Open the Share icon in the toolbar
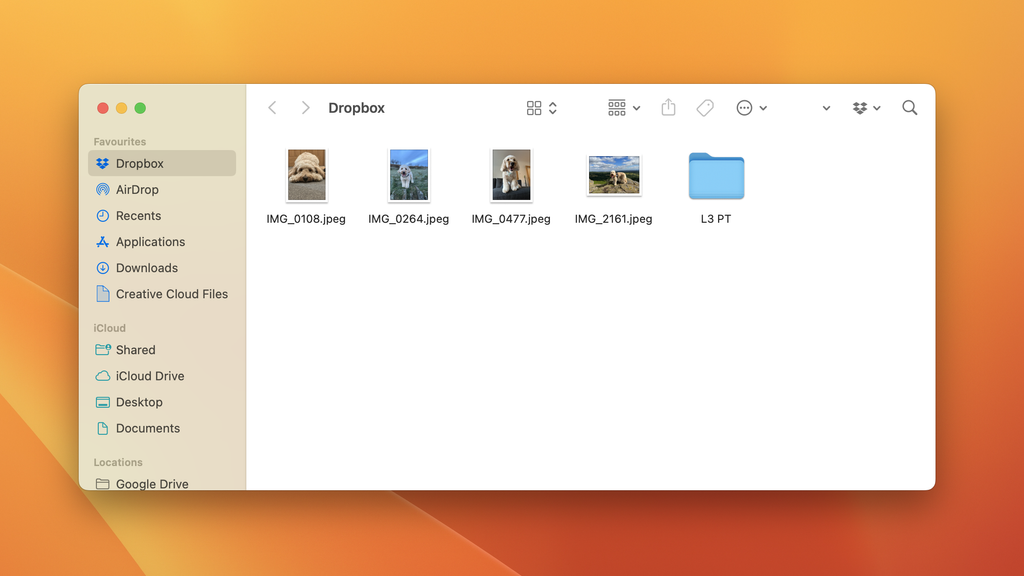 pyautogui.click(x=668, y=107)
